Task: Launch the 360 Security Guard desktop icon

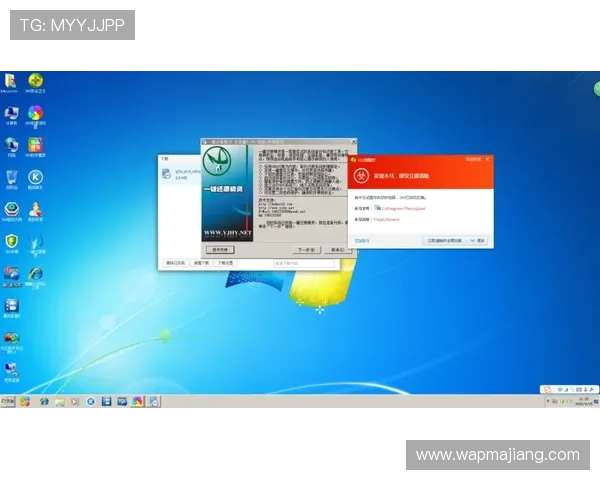Action: click(36, 81)
